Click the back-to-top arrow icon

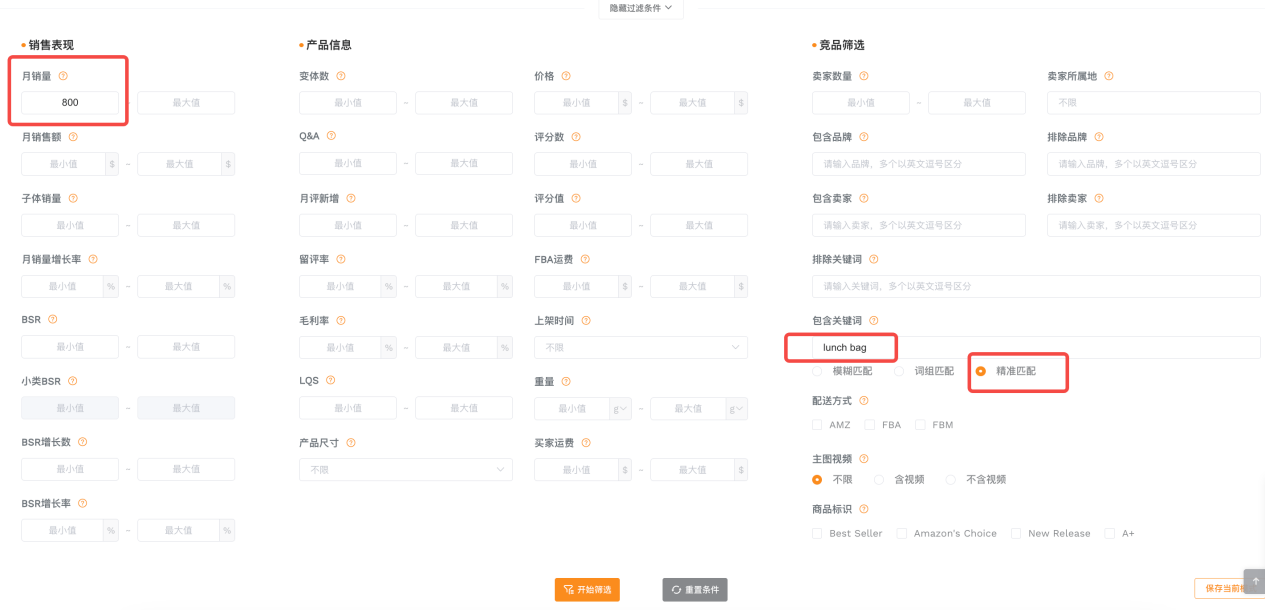[x=1254, y=581]
